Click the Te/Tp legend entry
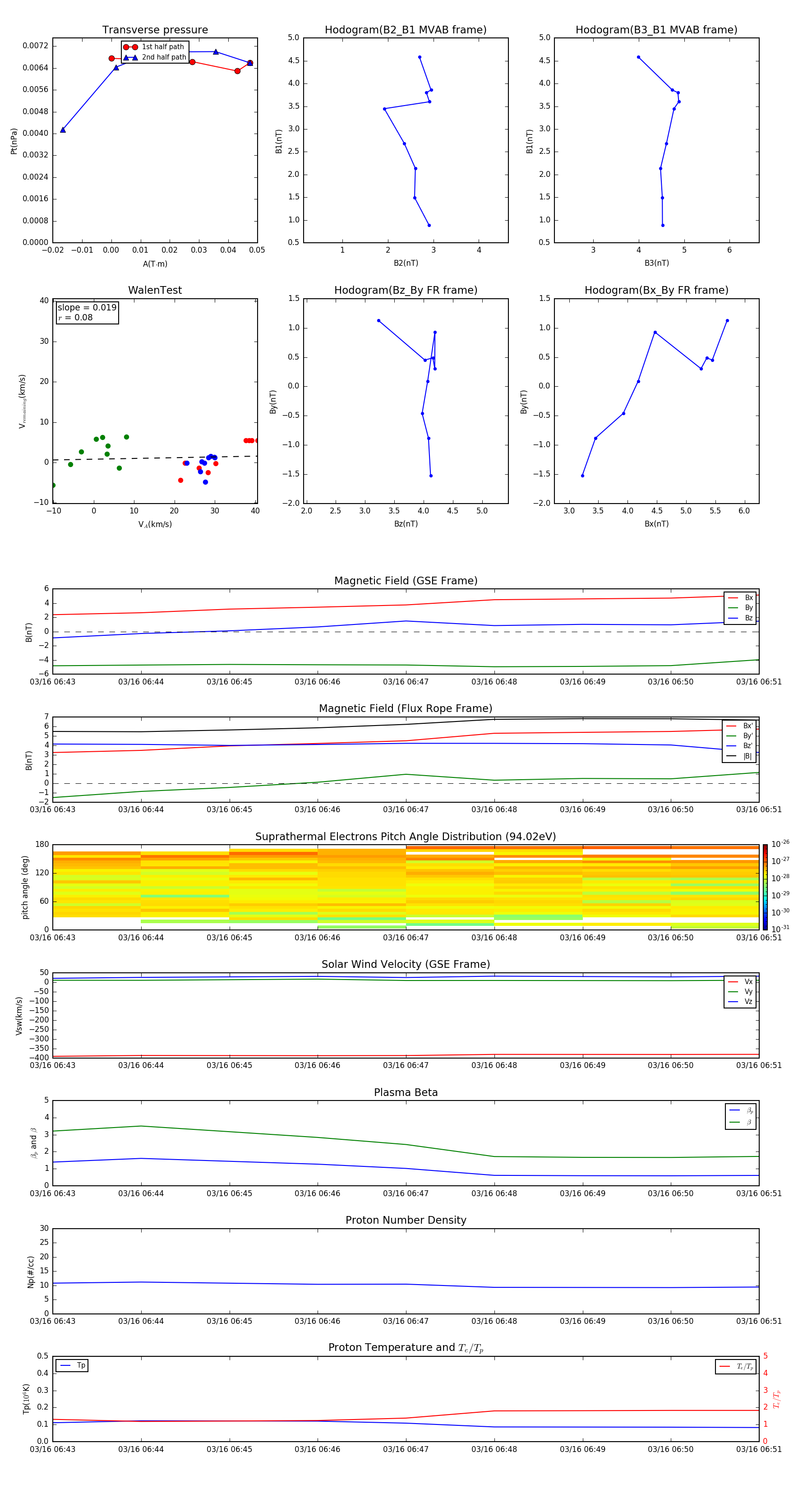This screenshot has height=1489, width=812. point(736,1366)
